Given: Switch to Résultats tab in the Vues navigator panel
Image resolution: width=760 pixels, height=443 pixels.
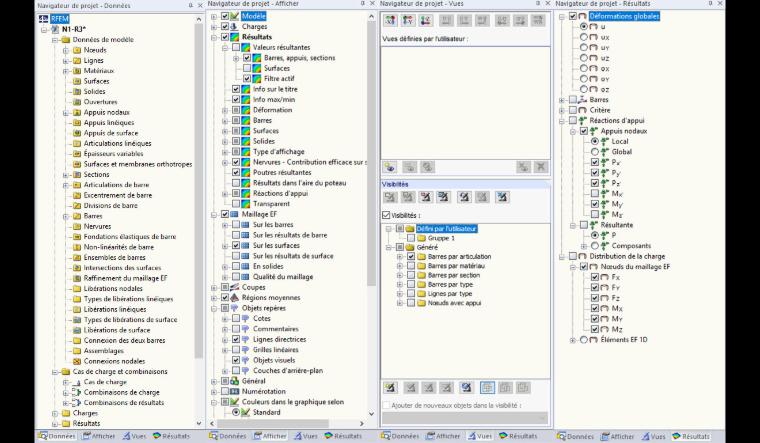Looking at the screenshot, I should point(518,436).
